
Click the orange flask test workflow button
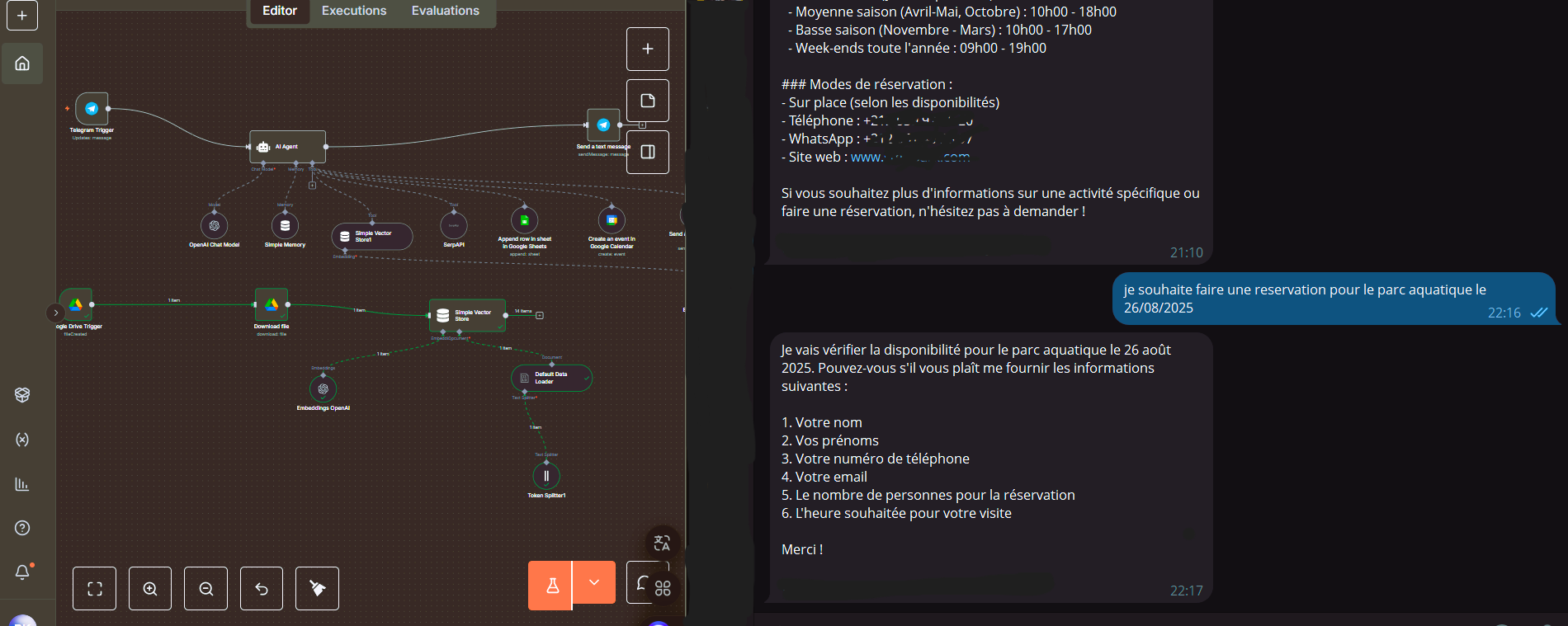[x=551, y=586]
